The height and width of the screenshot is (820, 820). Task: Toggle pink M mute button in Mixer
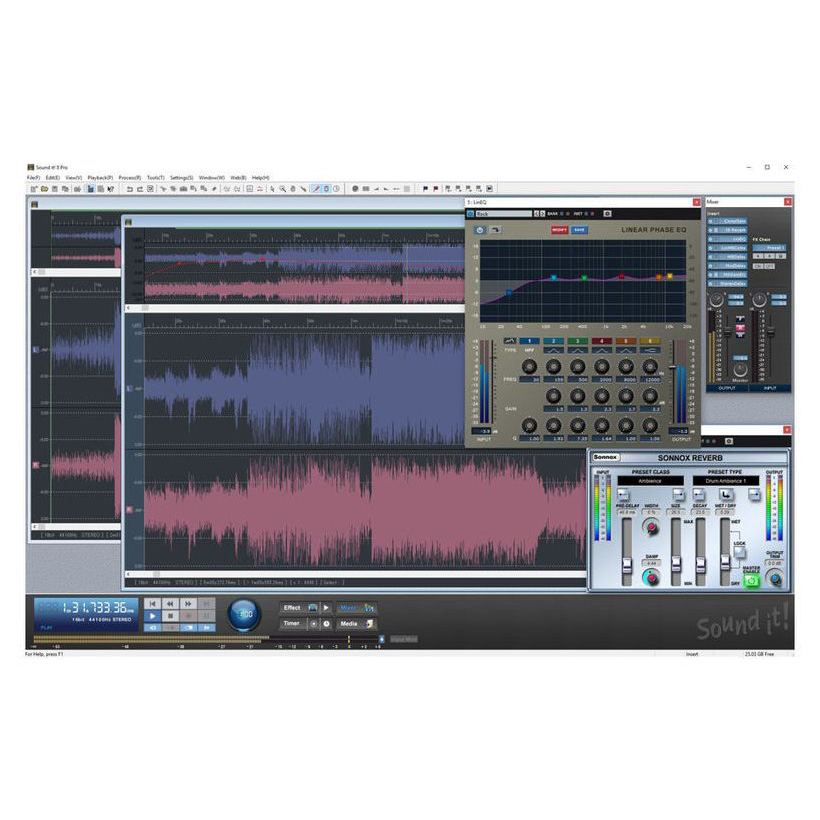tap(740, 327)
